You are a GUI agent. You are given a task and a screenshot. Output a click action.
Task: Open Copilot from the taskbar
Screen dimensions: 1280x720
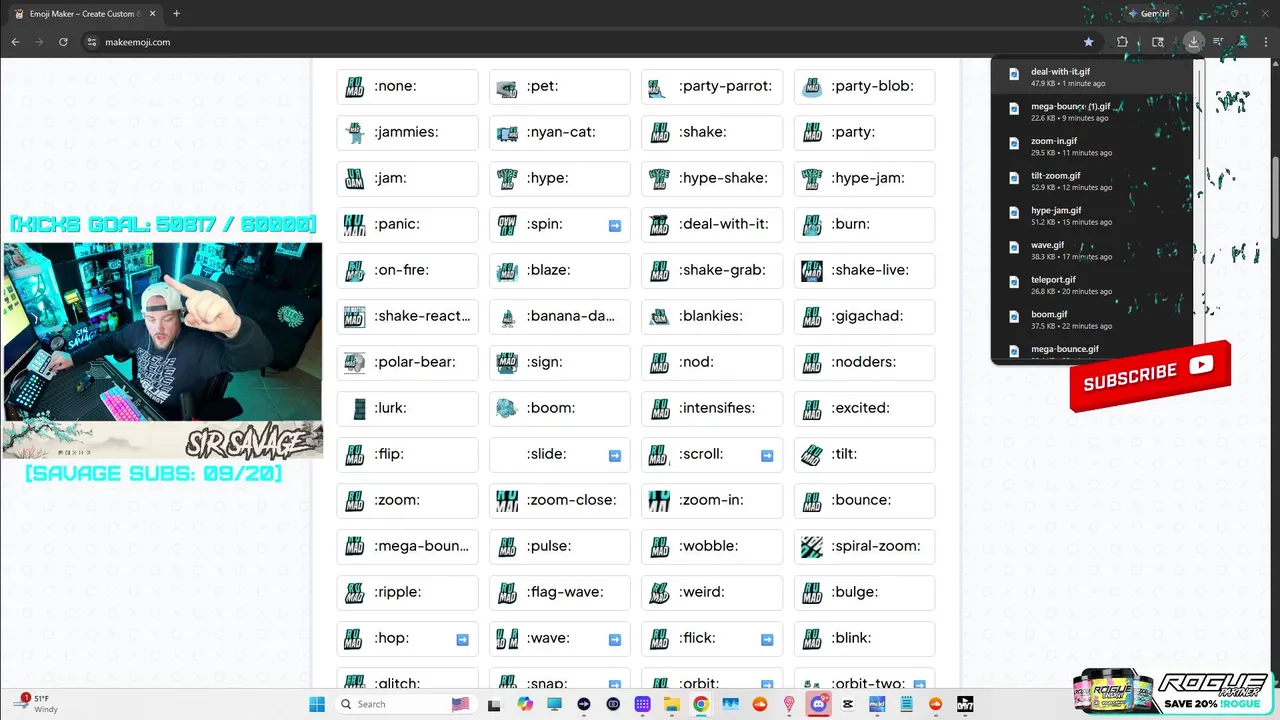526,704
